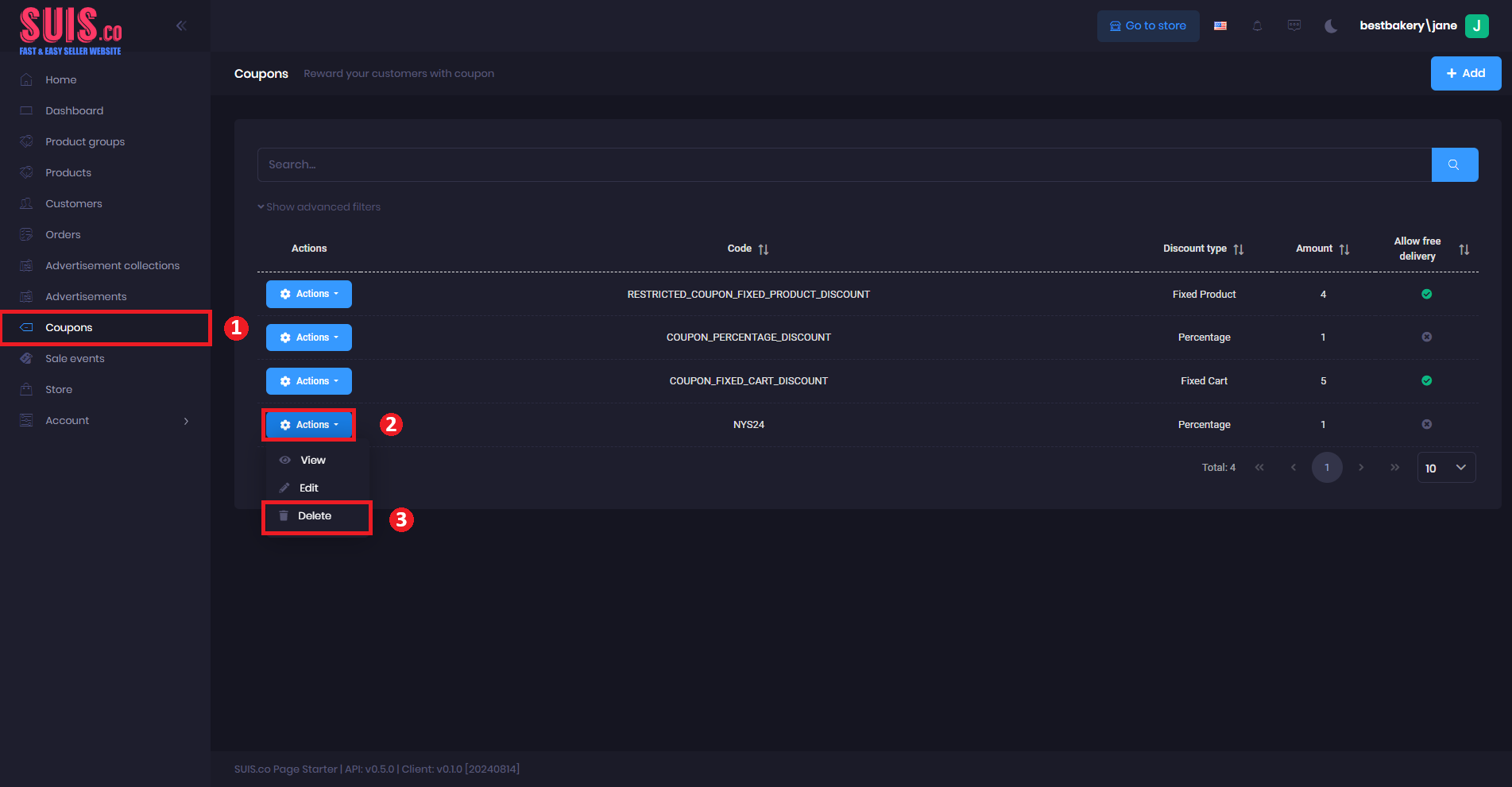
Task: Click Fixed Product discount type cell
Action: [1204, 295]
